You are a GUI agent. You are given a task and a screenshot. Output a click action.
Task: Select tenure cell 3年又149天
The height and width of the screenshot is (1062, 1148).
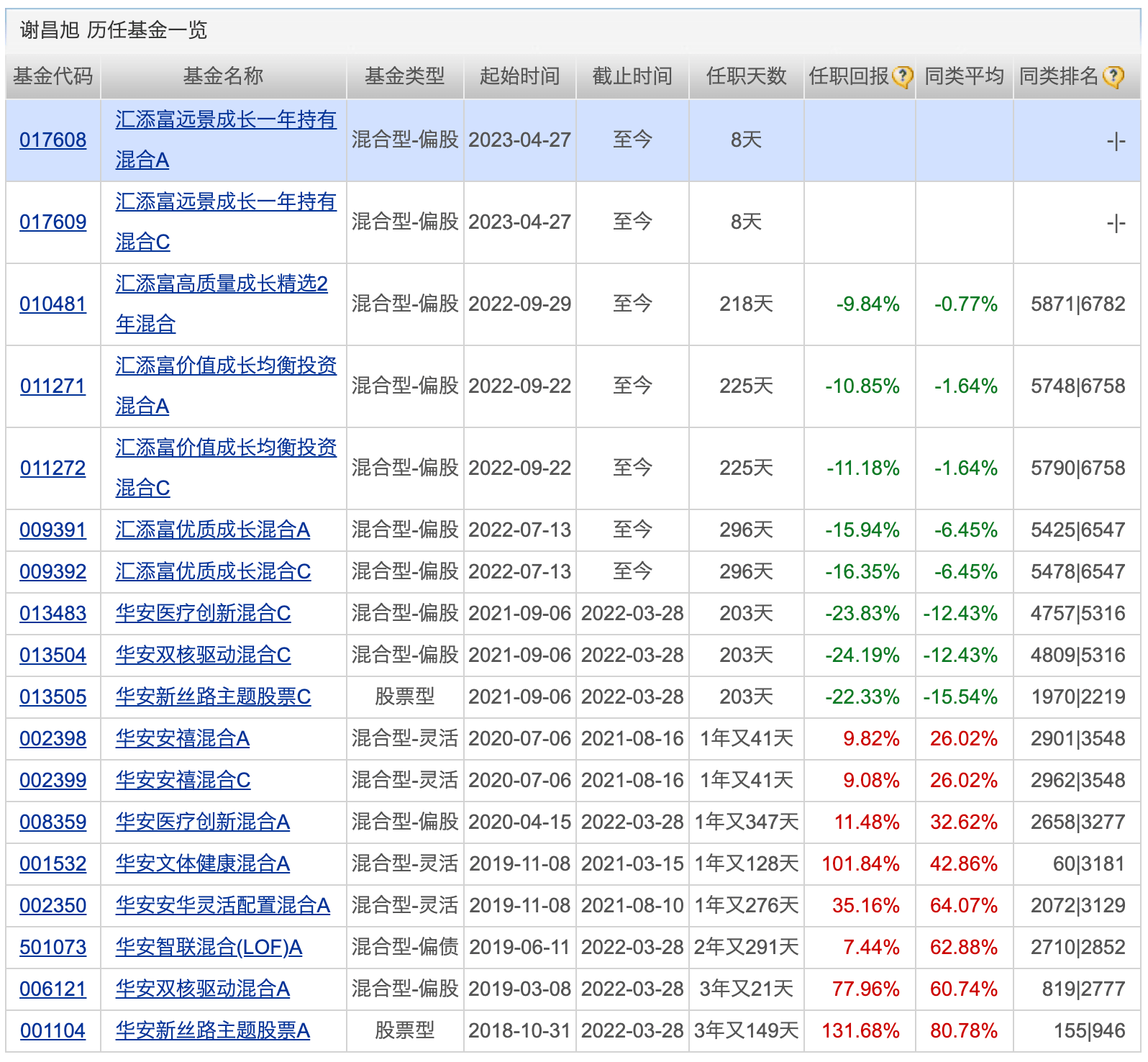[x=747, y=1031]
